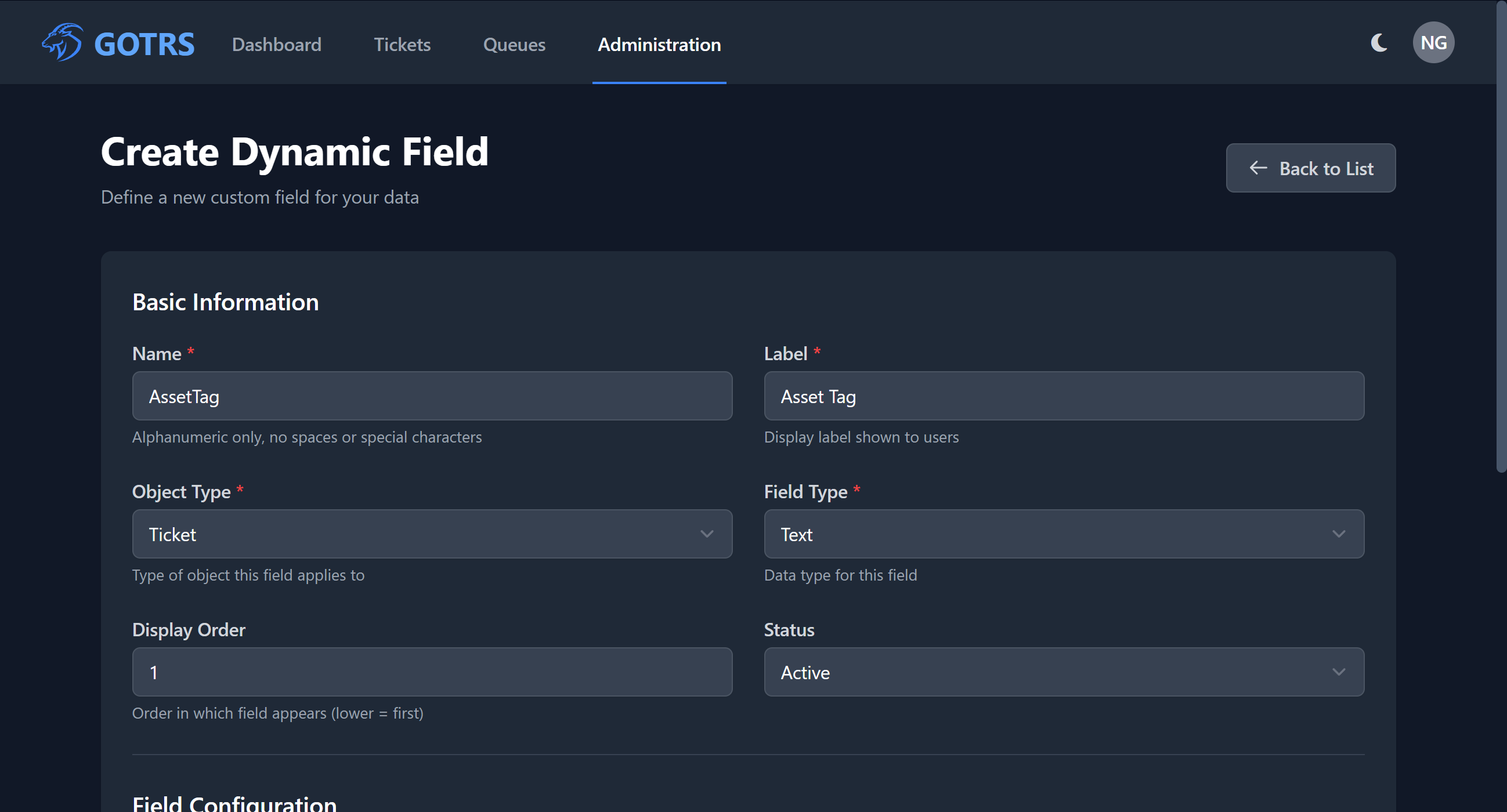
Task: Click the GOTRS brand link
Action: click(119, 42)
